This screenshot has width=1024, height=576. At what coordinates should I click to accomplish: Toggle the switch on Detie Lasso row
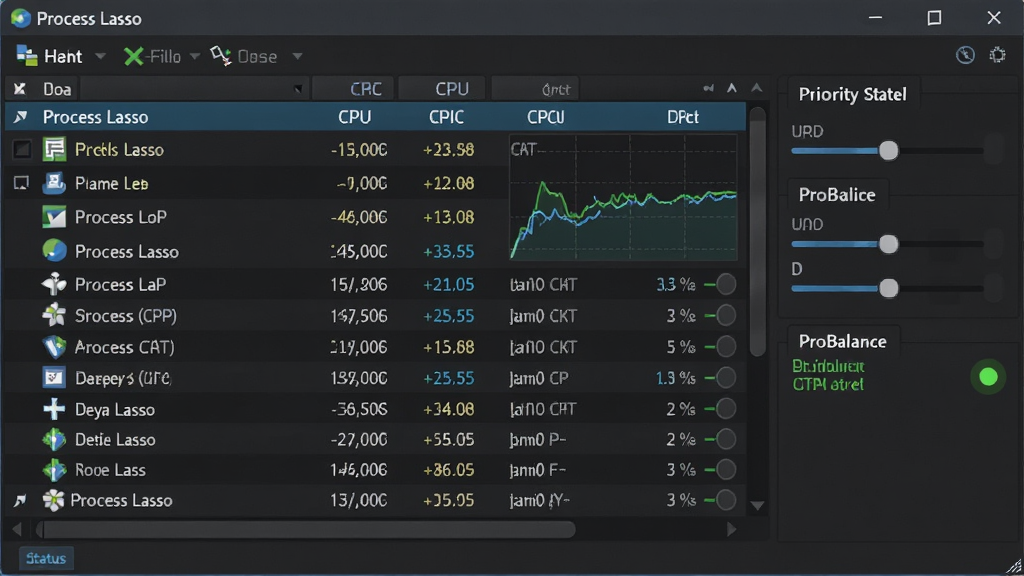[x=720, y=440]
